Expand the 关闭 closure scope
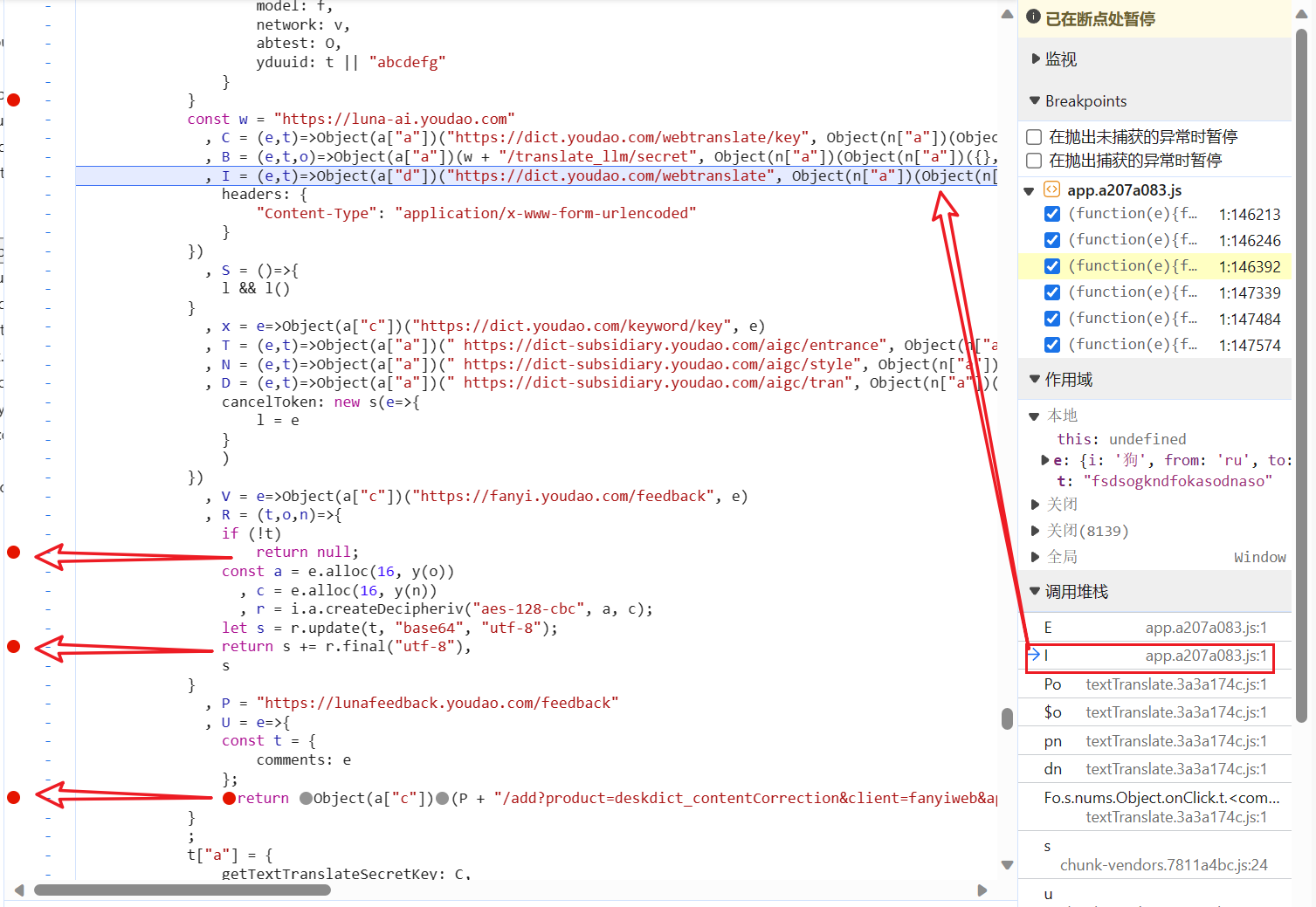1316x907 pixels. coord(1035,505)
